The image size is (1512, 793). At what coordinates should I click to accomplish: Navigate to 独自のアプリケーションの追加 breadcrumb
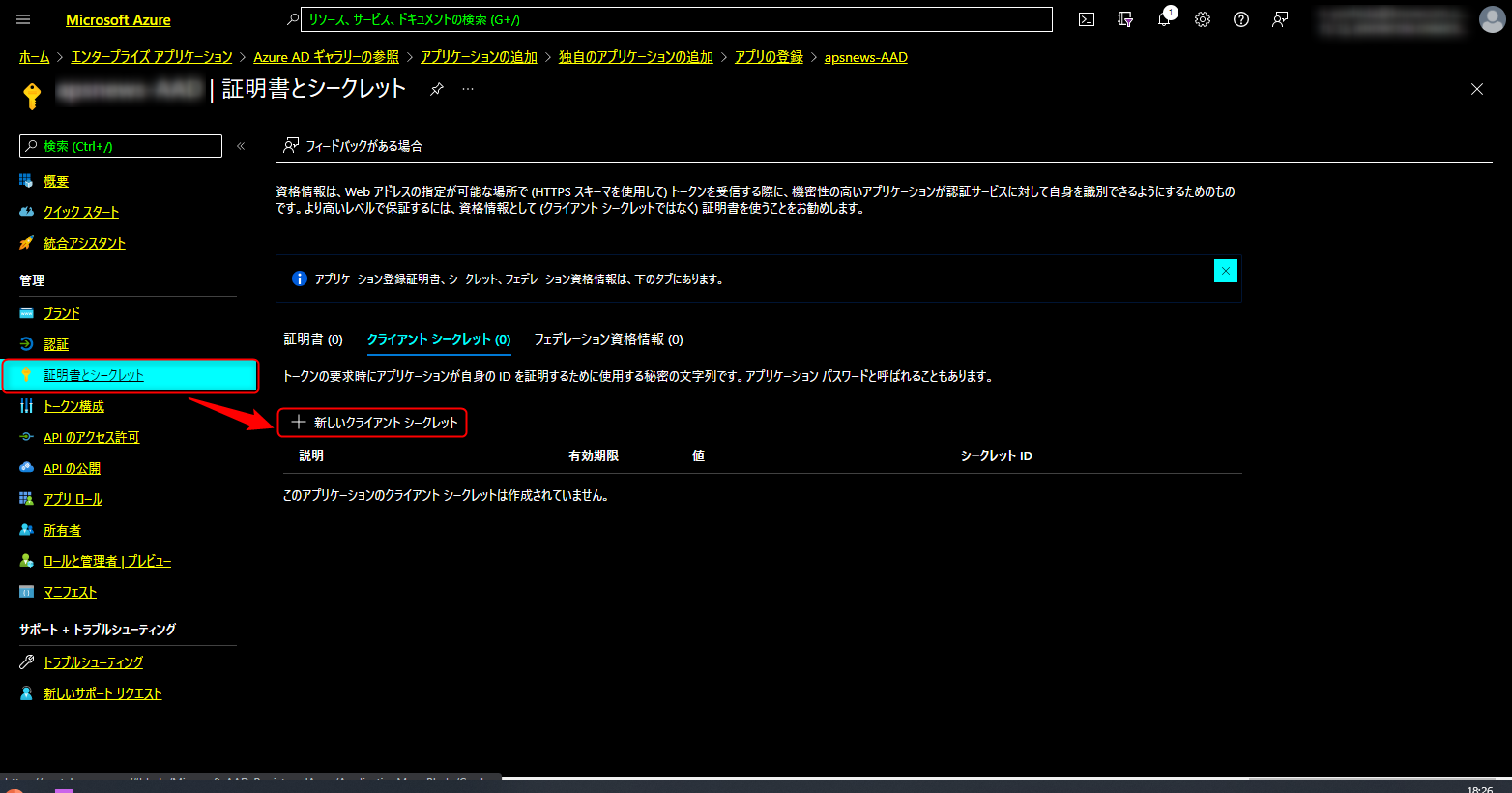coord(636,57)
